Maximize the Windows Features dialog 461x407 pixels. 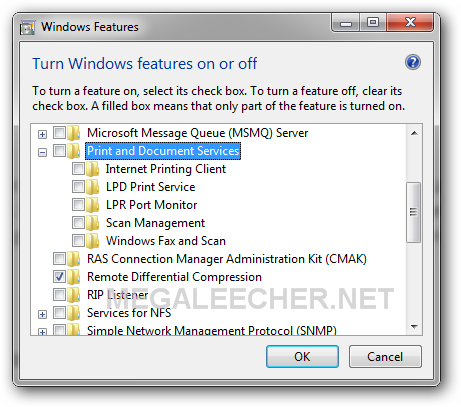point(373,23)
